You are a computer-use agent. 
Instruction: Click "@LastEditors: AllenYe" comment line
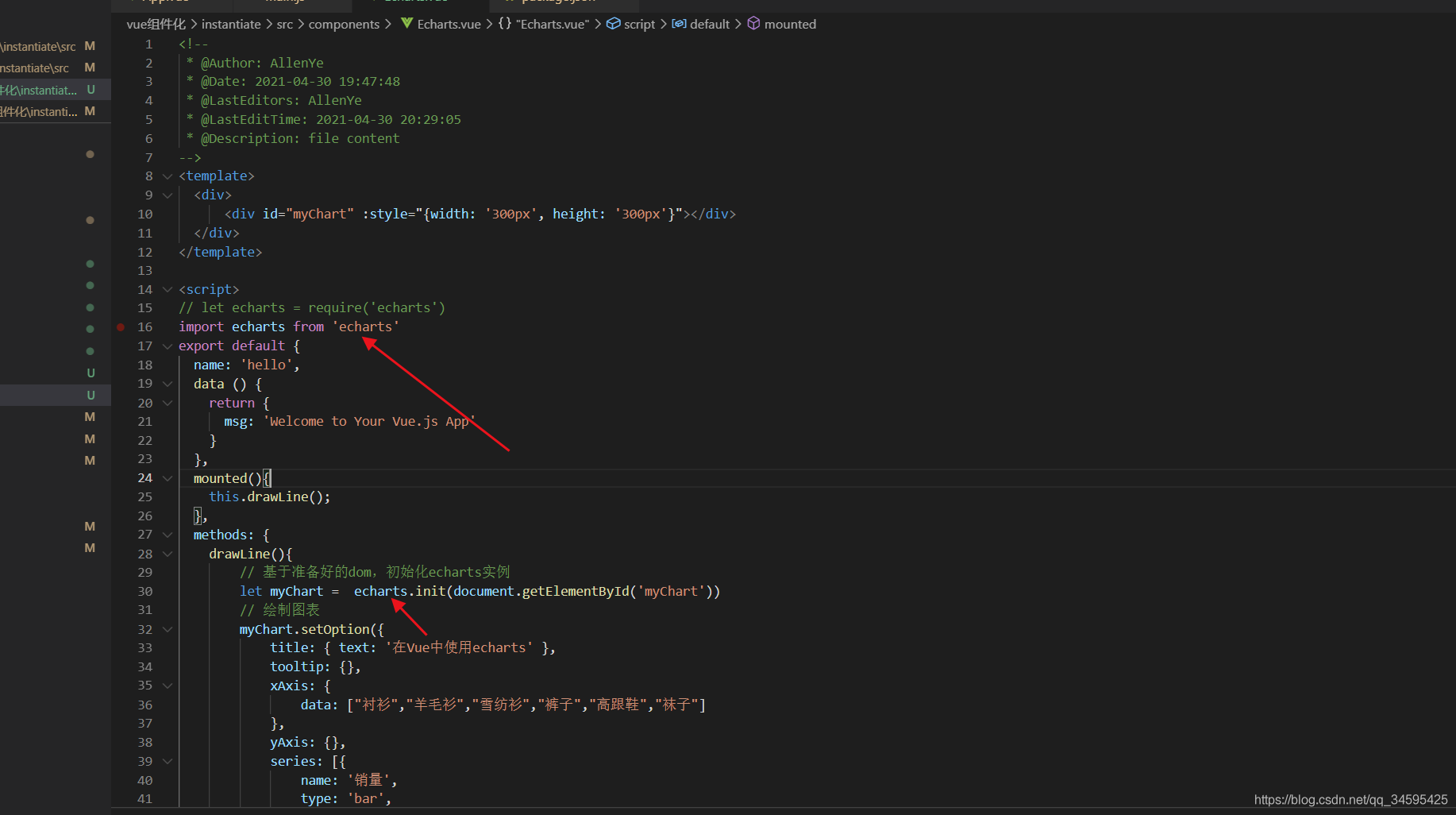coord(281,100)
